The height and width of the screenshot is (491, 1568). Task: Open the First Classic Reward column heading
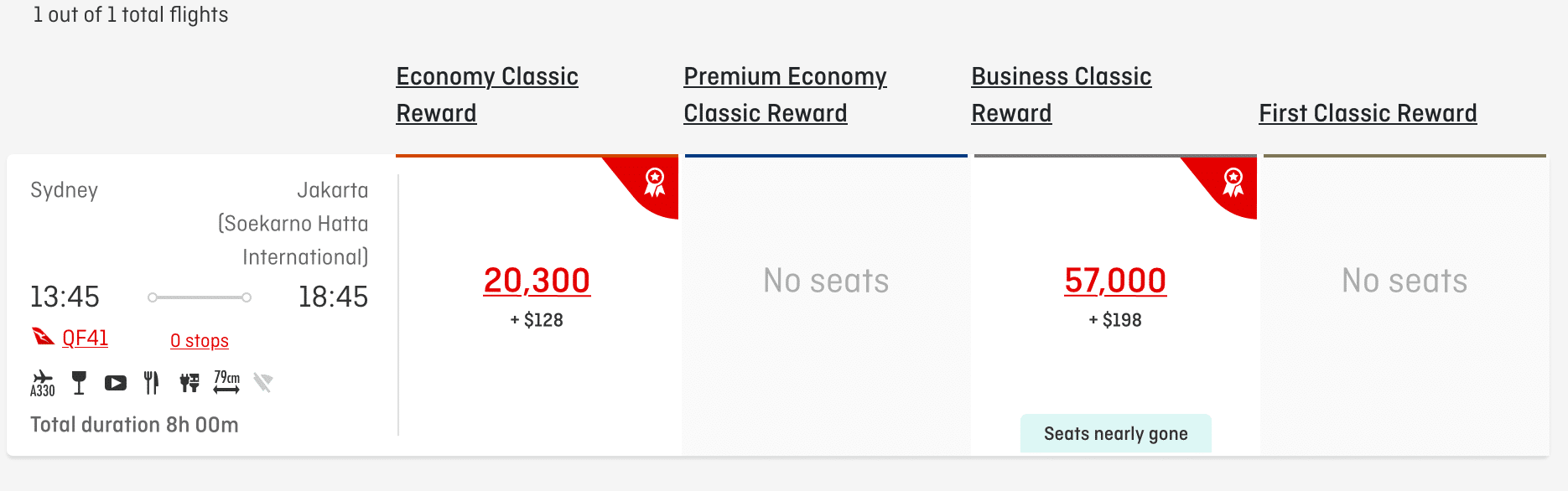click(1368, 113)
